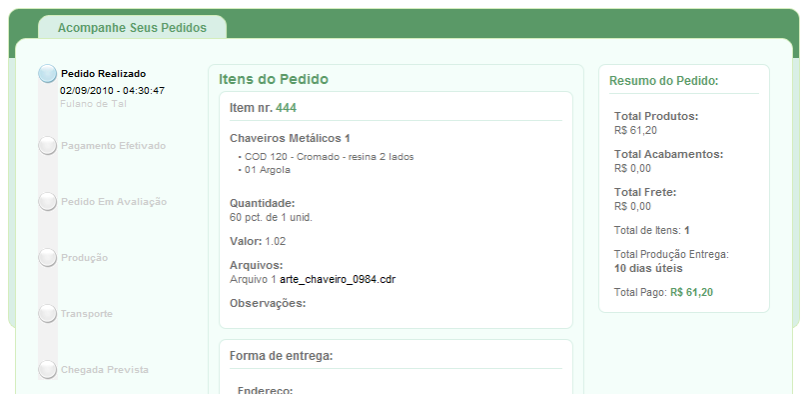Click the Pedido Realizado status circle
This screenshot has height=394, width=808.
click(47, 74)
